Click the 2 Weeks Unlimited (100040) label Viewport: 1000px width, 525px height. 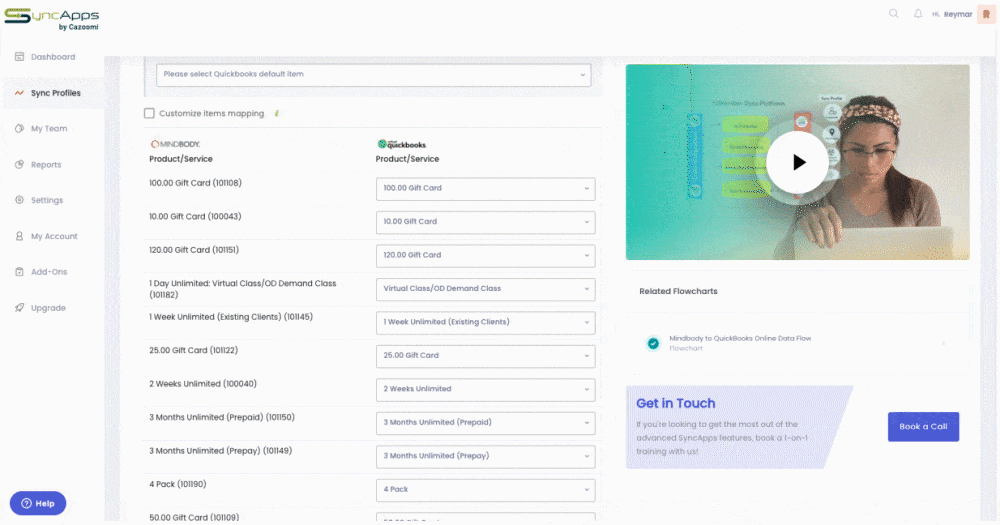click(203, 384)
